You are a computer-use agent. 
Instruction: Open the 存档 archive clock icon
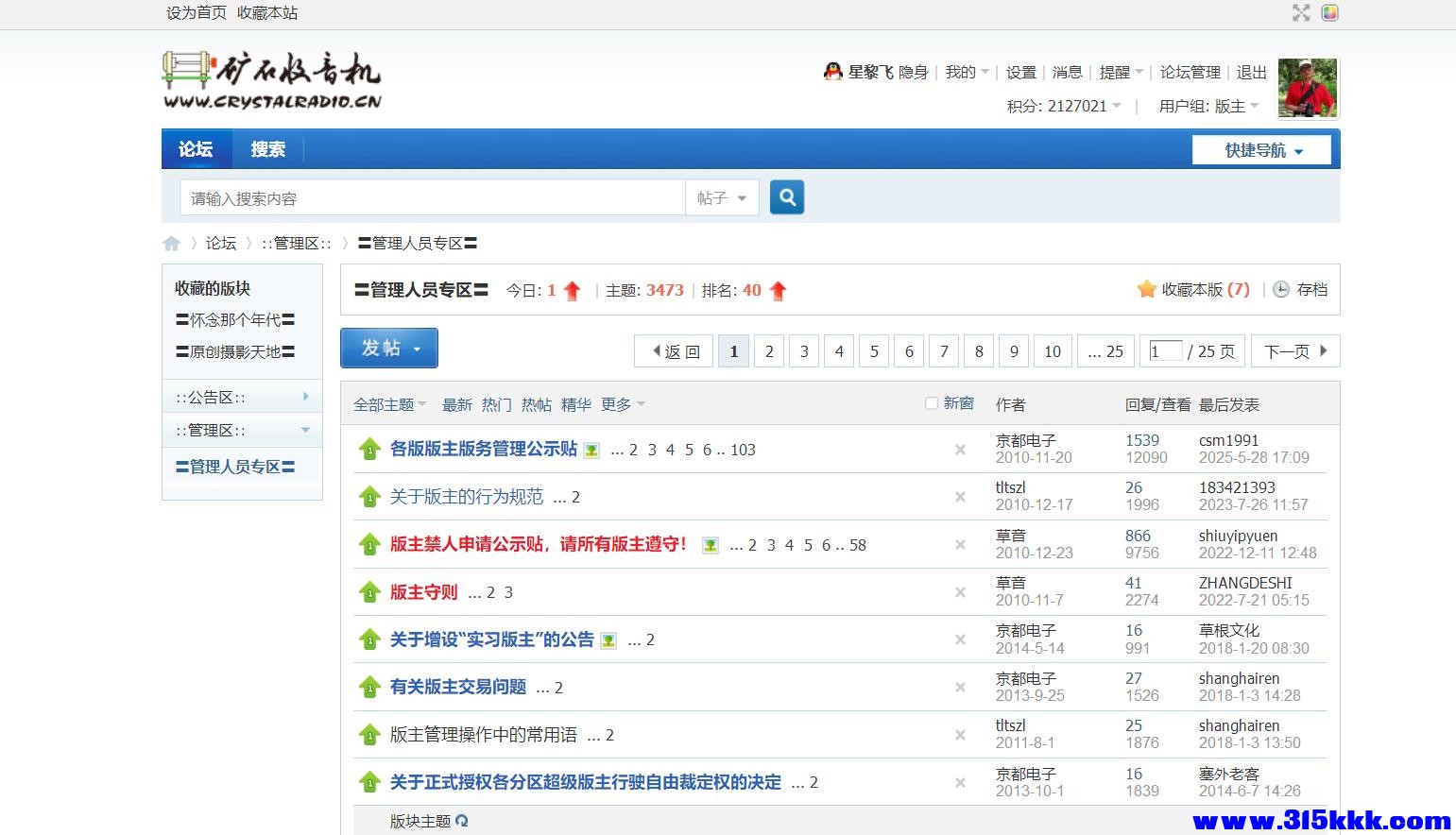[x=1282, y=290]
